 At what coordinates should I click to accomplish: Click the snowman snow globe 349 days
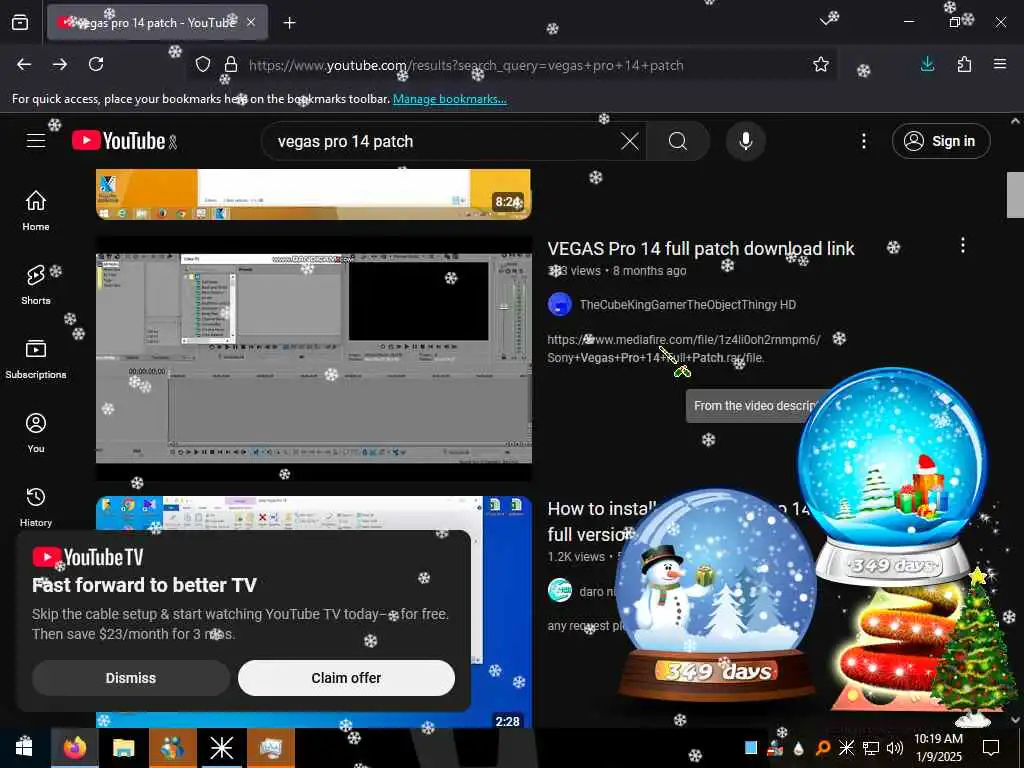coord(716,594)
